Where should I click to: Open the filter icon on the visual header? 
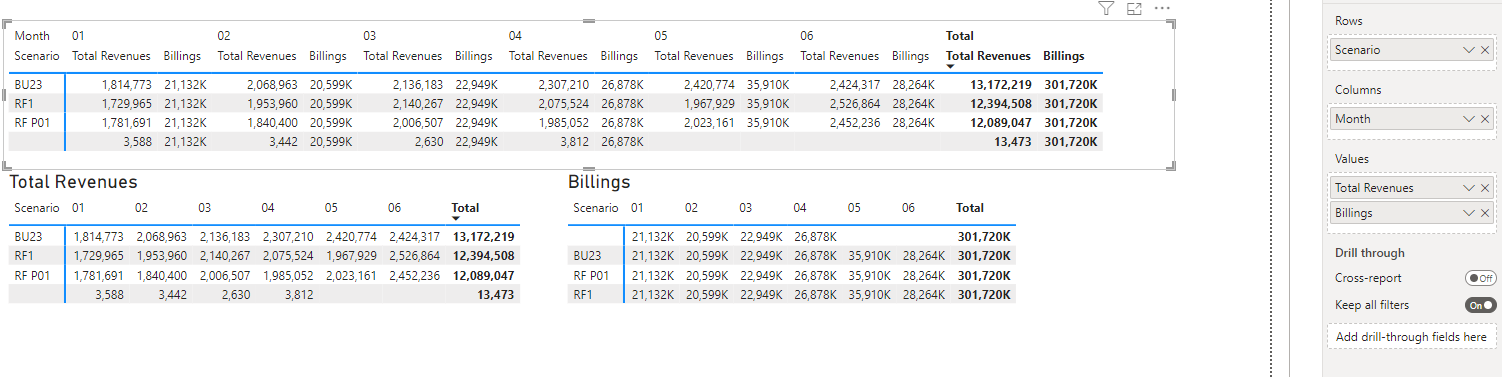point(1106,8)
